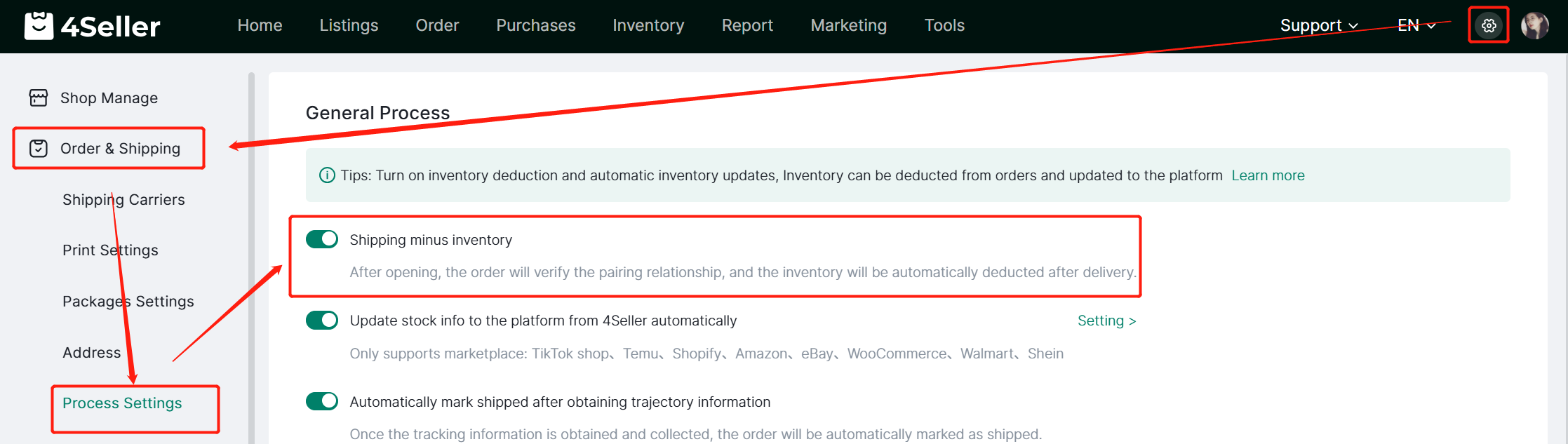Viewport: 1568px width, 444px height.
Task: Toggle Shipping minus inventory switch
Action: point(322,240)
